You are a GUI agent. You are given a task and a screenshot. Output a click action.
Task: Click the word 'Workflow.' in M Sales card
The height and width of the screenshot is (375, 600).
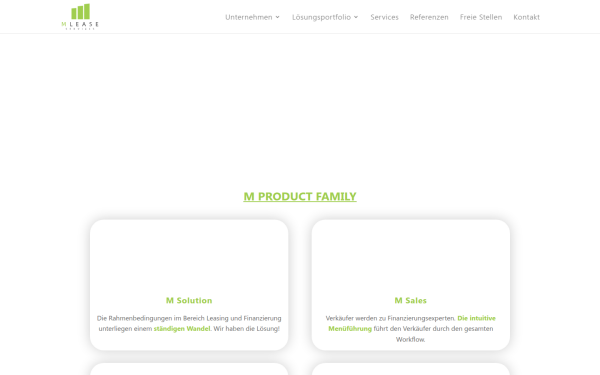coord(411,339)
